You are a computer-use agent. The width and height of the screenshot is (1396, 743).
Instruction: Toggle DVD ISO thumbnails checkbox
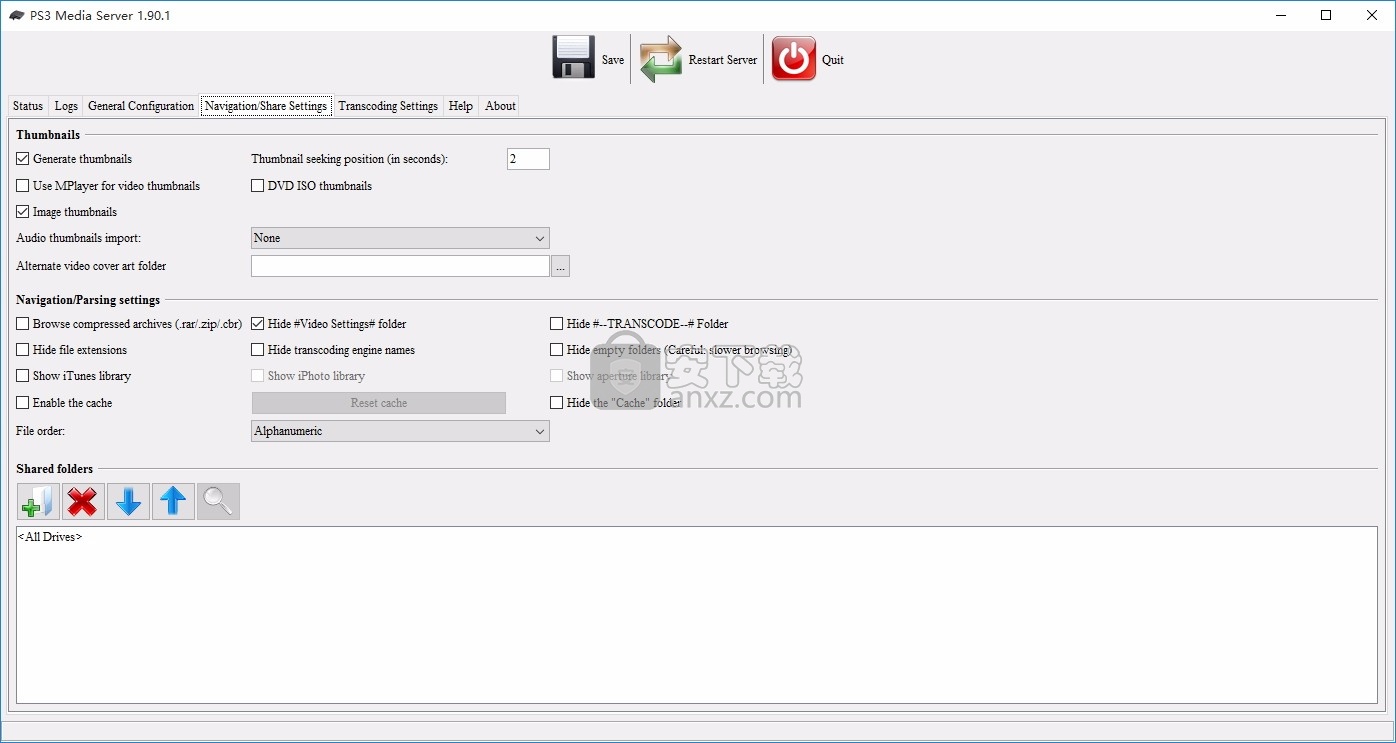258,186
